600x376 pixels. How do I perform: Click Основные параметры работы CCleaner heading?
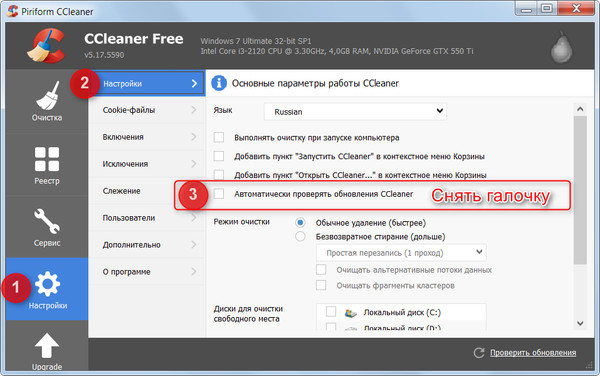(x=315, y=83)
